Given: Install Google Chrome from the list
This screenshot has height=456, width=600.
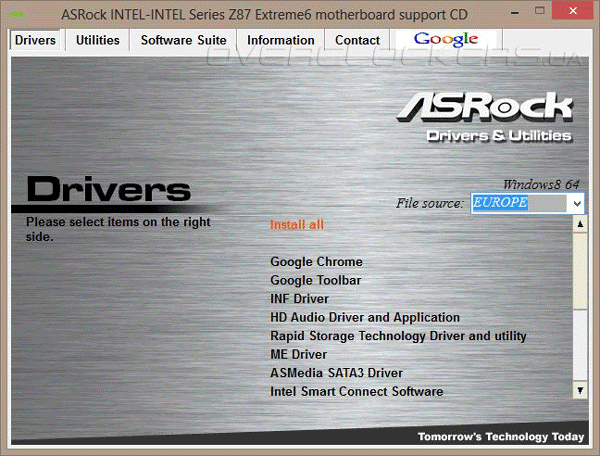Looking at the screenshot, I should tap(316, 262).
